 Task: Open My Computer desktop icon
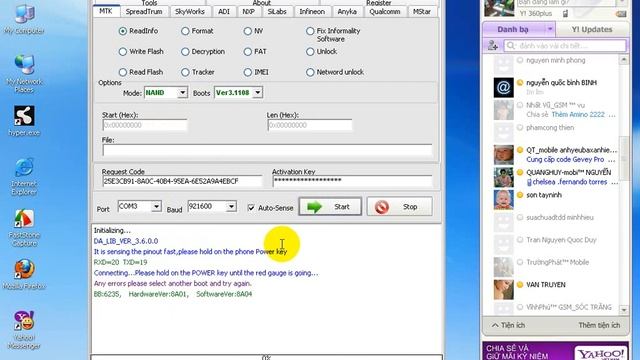[x=24, y=18]
